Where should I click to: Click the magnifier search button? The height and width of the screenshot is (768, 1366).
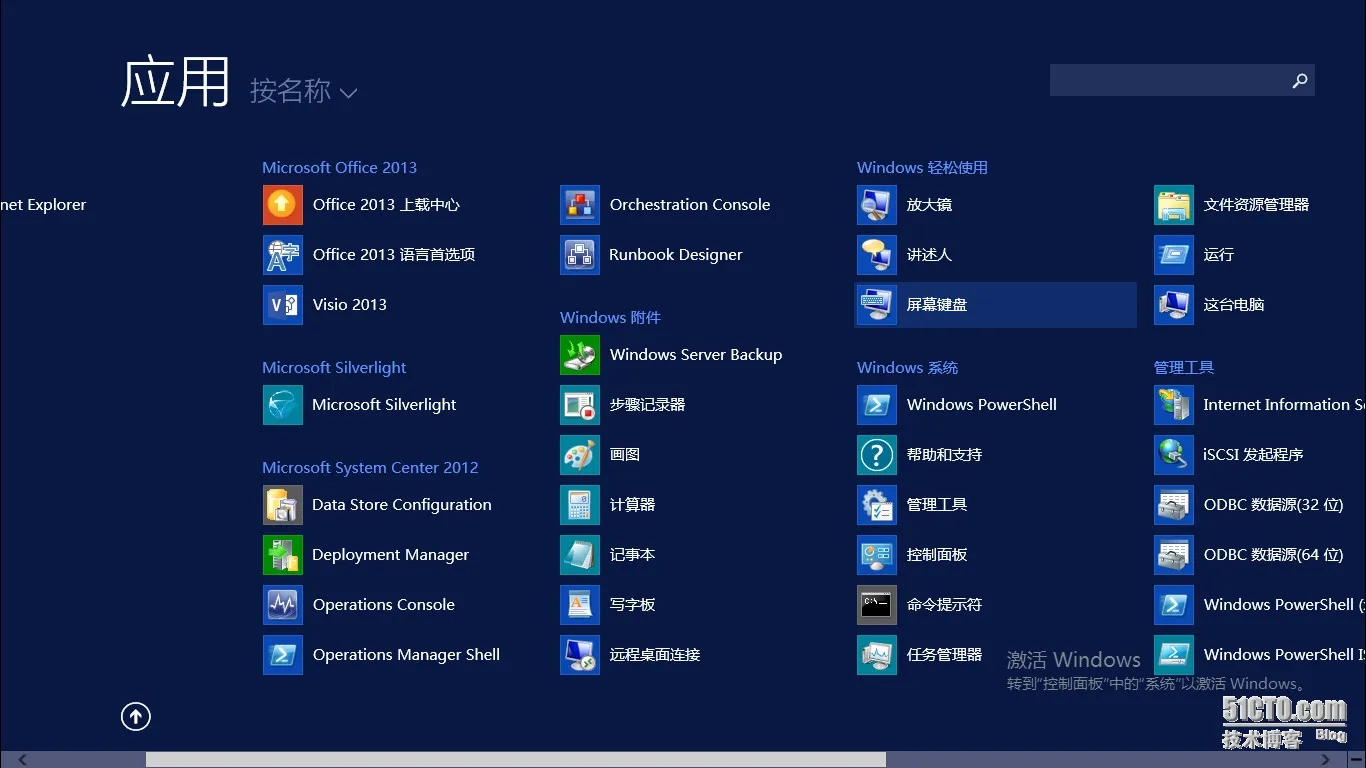coord(1300,80)
